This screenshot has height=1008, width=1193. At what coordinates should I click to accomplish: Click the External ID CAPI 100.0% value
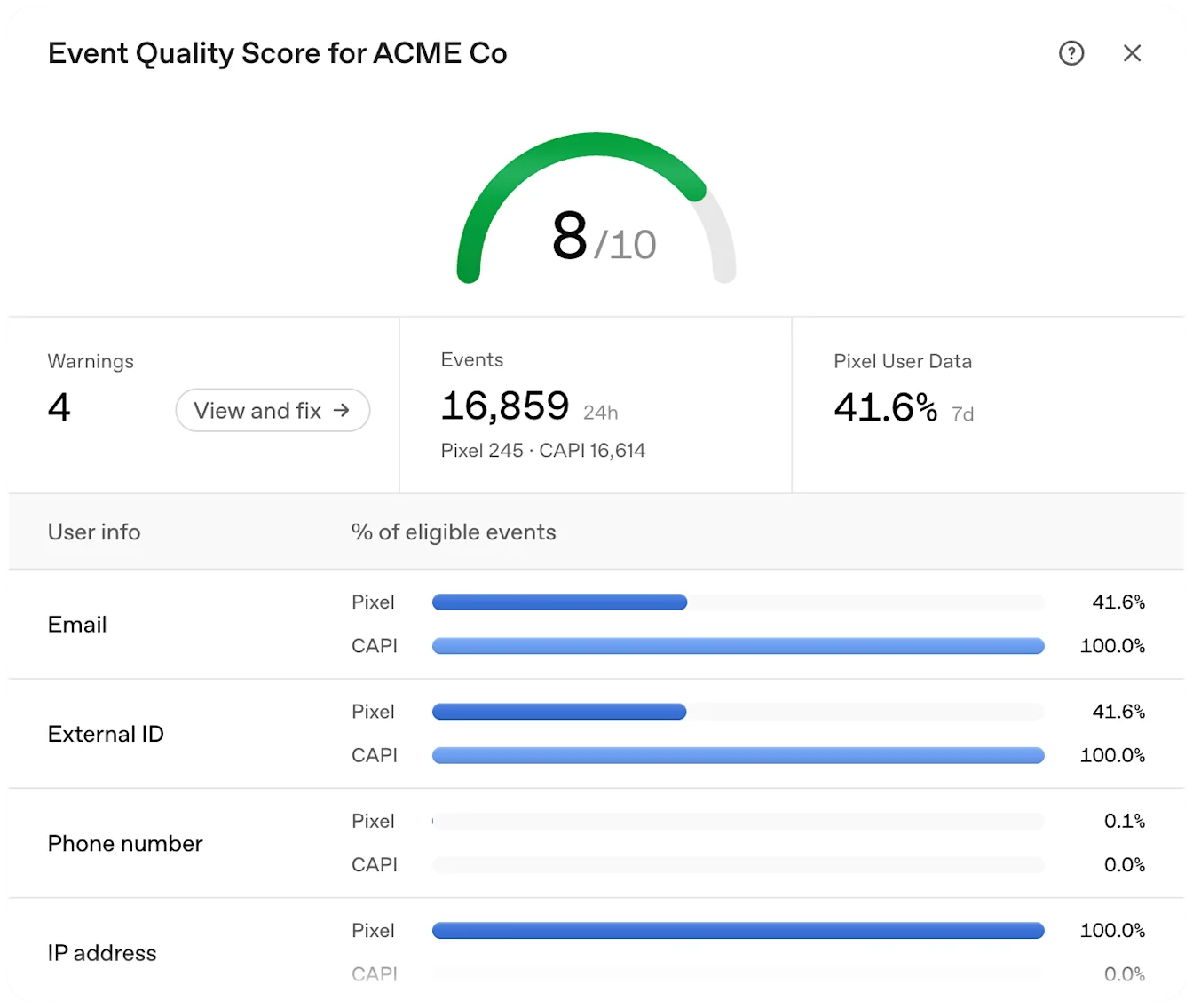click(1112, 755)
